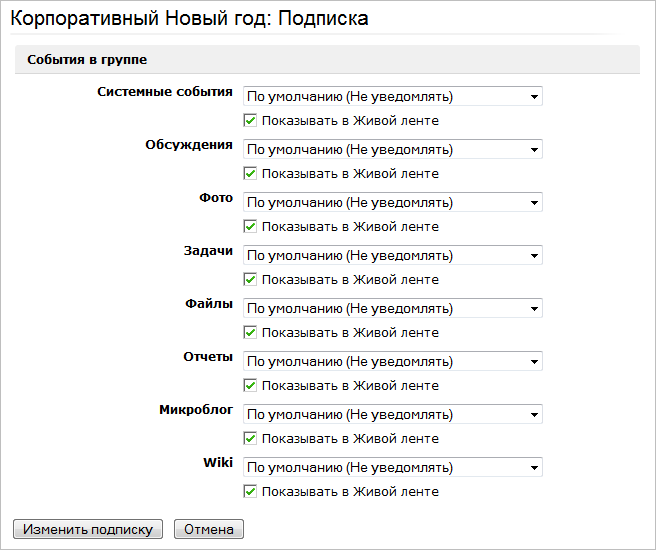
Task: Uncheck live feed checkbox under Системные события
Action: click(251, 121)
